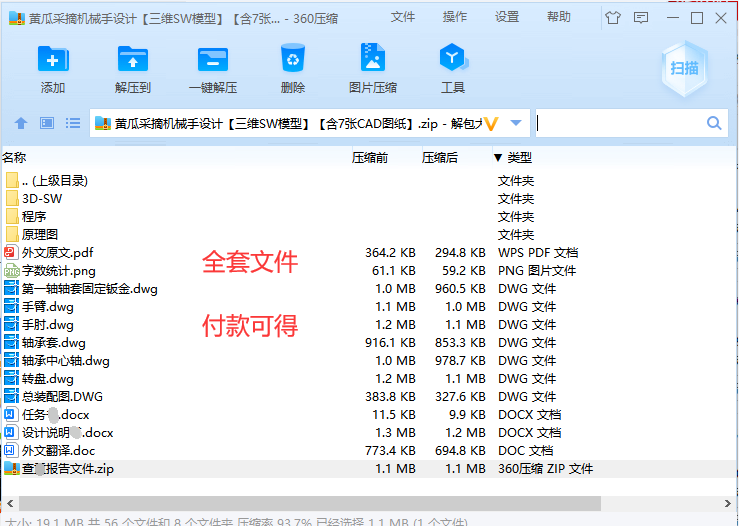Click the 59.2 KB compressed size cell

(x=463, y=271)
